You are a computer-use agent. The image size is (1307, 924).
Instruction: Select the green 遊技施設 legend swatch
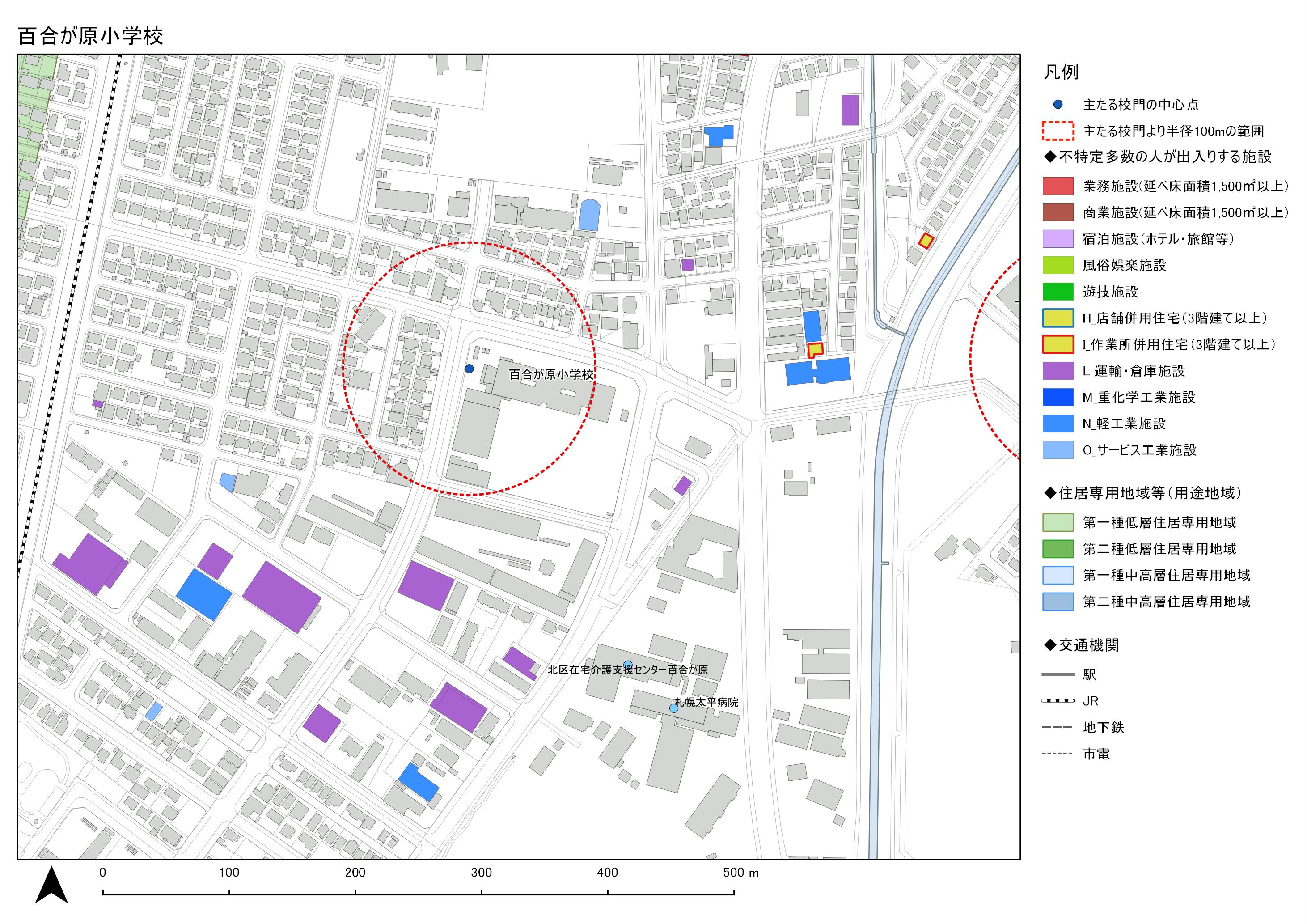[x=1057, y=292]
